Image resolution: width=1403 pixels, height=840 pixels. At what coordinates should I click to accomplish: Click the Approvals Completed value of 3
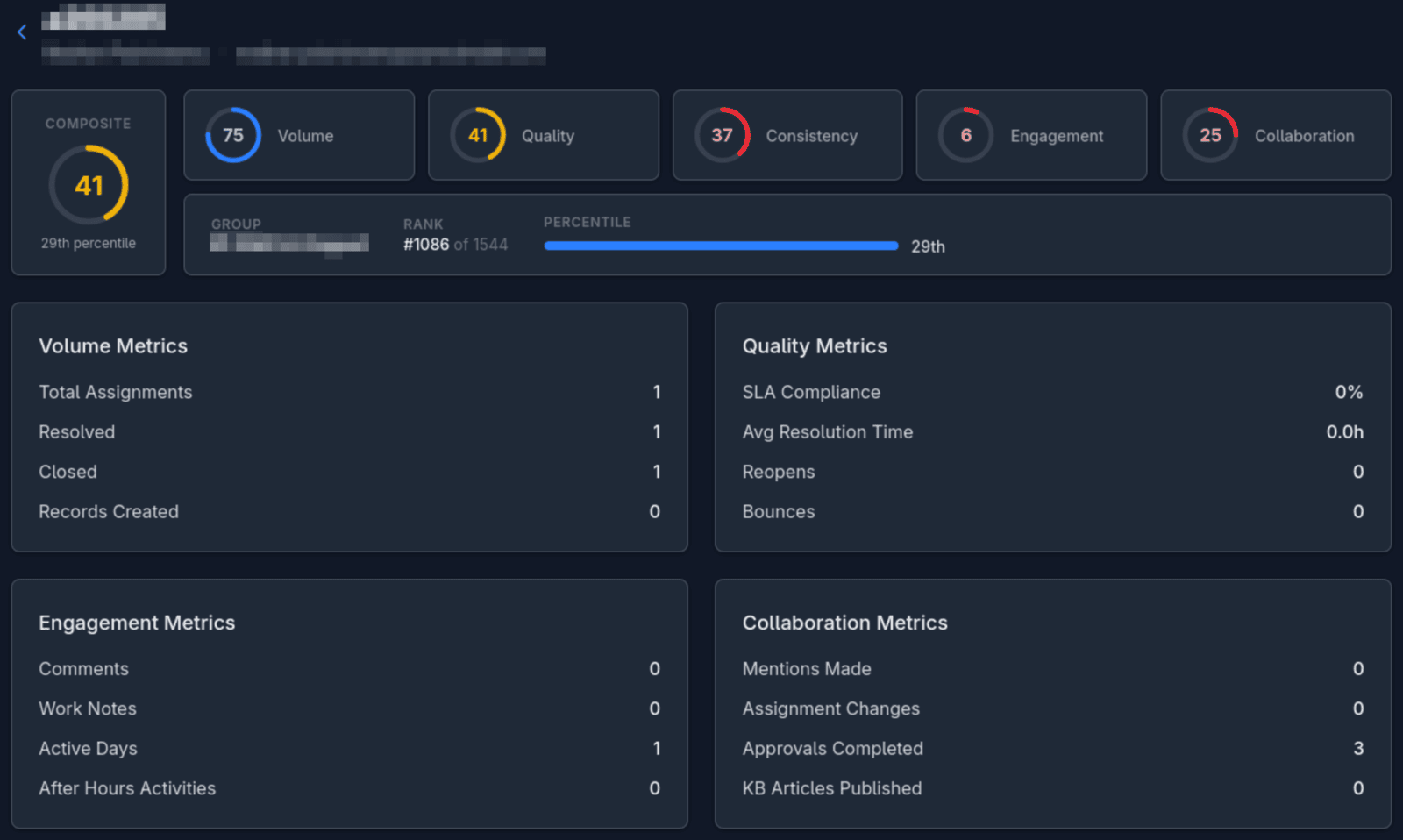point(1357,748)
